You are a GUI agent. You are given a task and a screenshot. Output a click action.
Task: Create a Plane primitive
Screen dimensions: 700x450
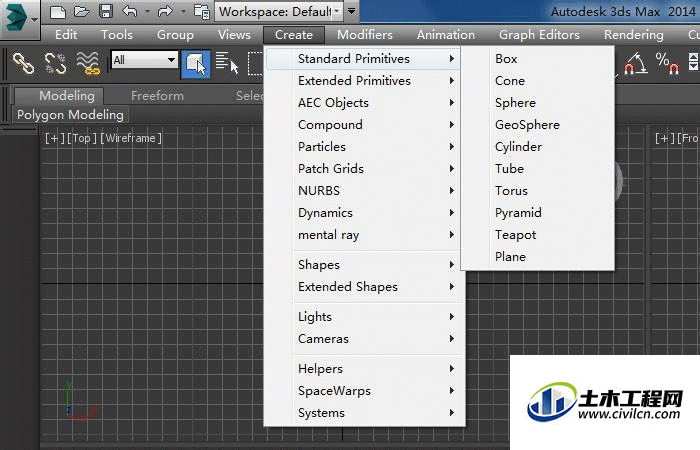(538, 257)
